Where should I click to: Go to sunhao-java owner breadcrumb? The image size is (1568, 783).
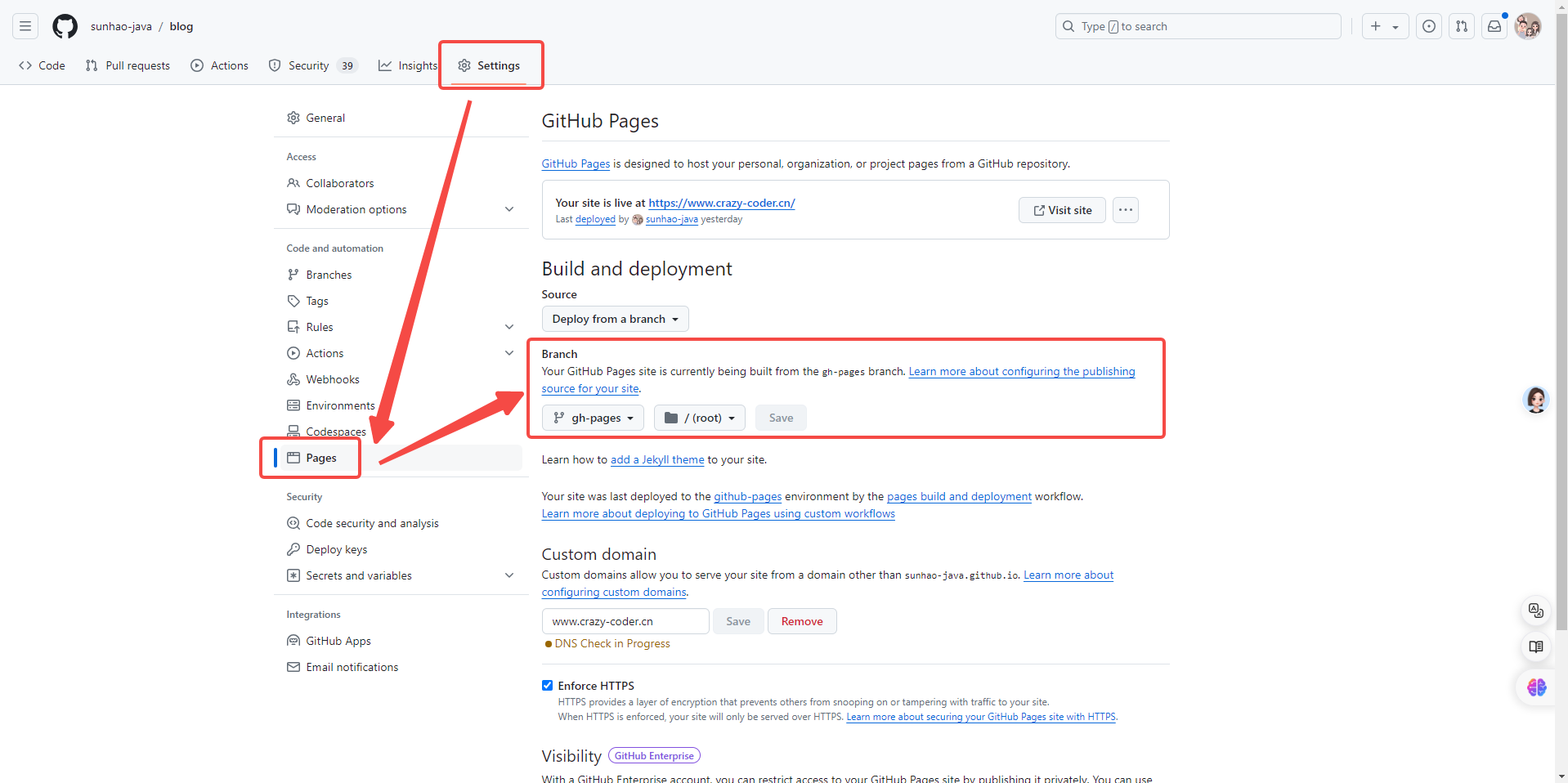pyautogui.click(x=121, y=26)
